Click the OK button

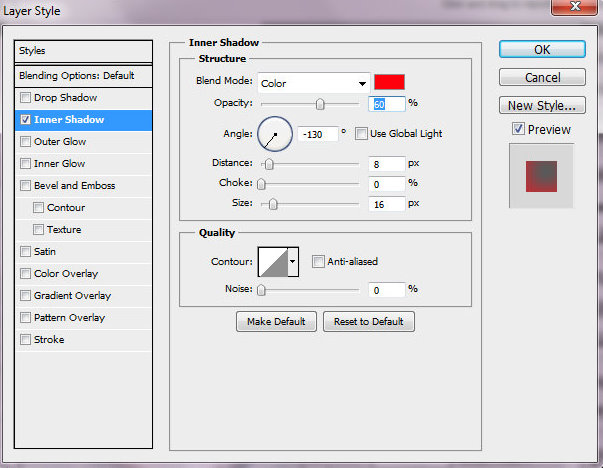[542, 50]
